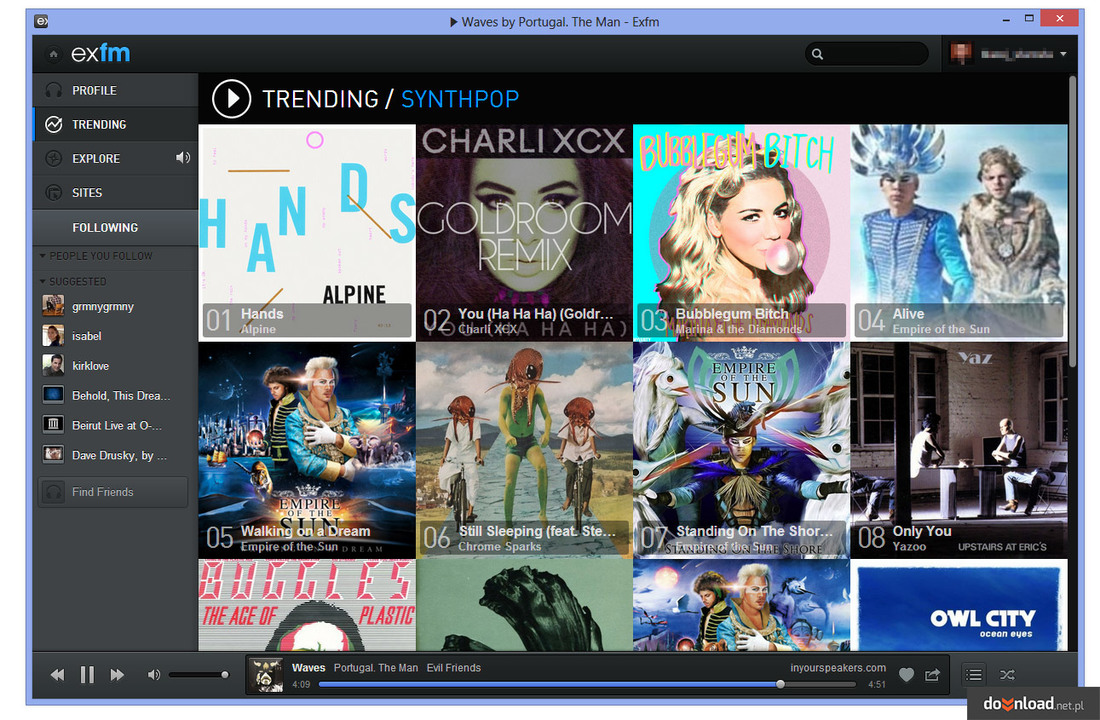
Task: Open the Following section
Action: coord(115,227)
